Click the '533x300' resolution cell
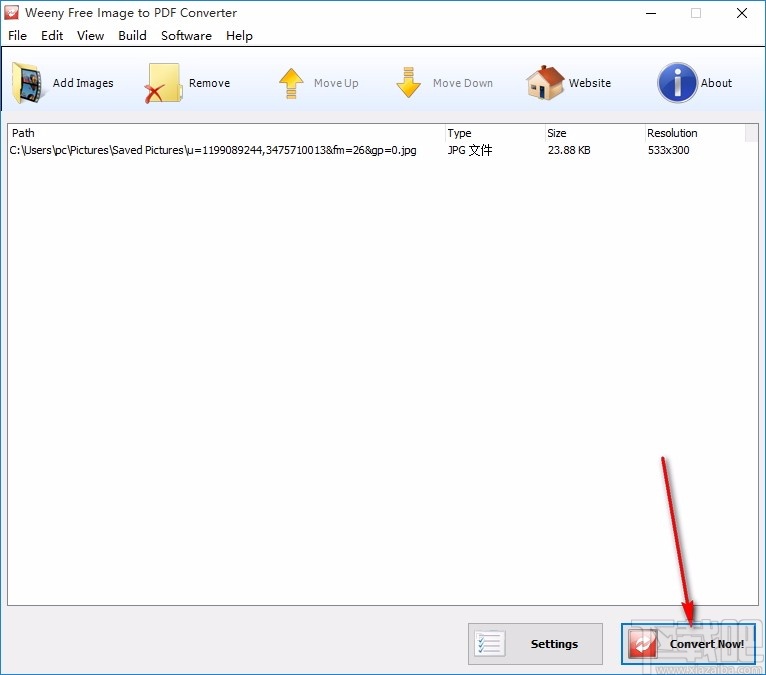Viewport: 766px width, 675px height. (668, 150)
